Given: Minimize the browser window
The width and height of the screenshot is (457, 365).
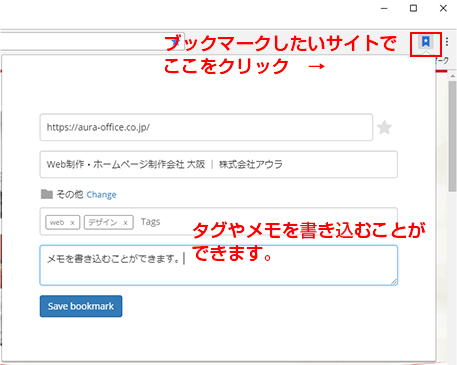Looking at the screenshot, I should click(x=384, y=8).
